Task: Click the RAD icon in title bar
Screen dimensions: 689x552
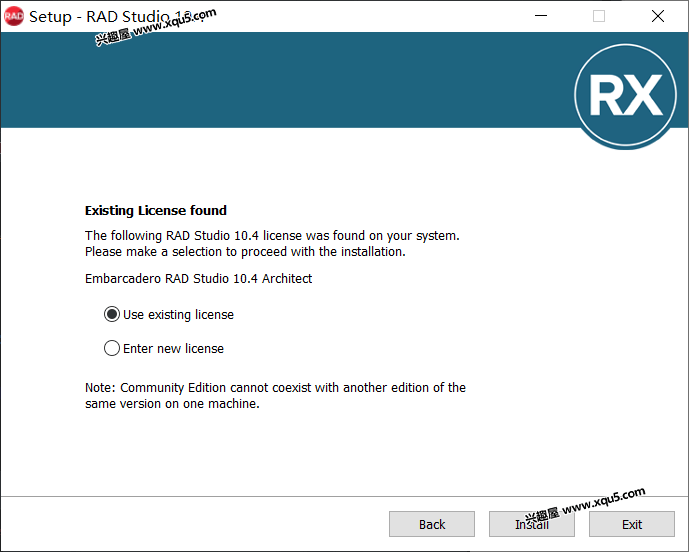Action: pyautogui.click(x=14, y=16)
